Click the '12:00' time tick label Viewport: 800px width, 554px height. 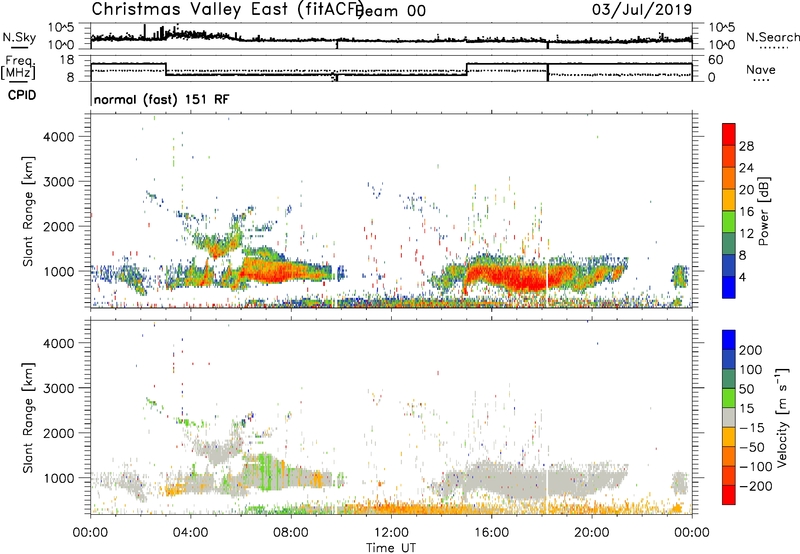(391, 533)
